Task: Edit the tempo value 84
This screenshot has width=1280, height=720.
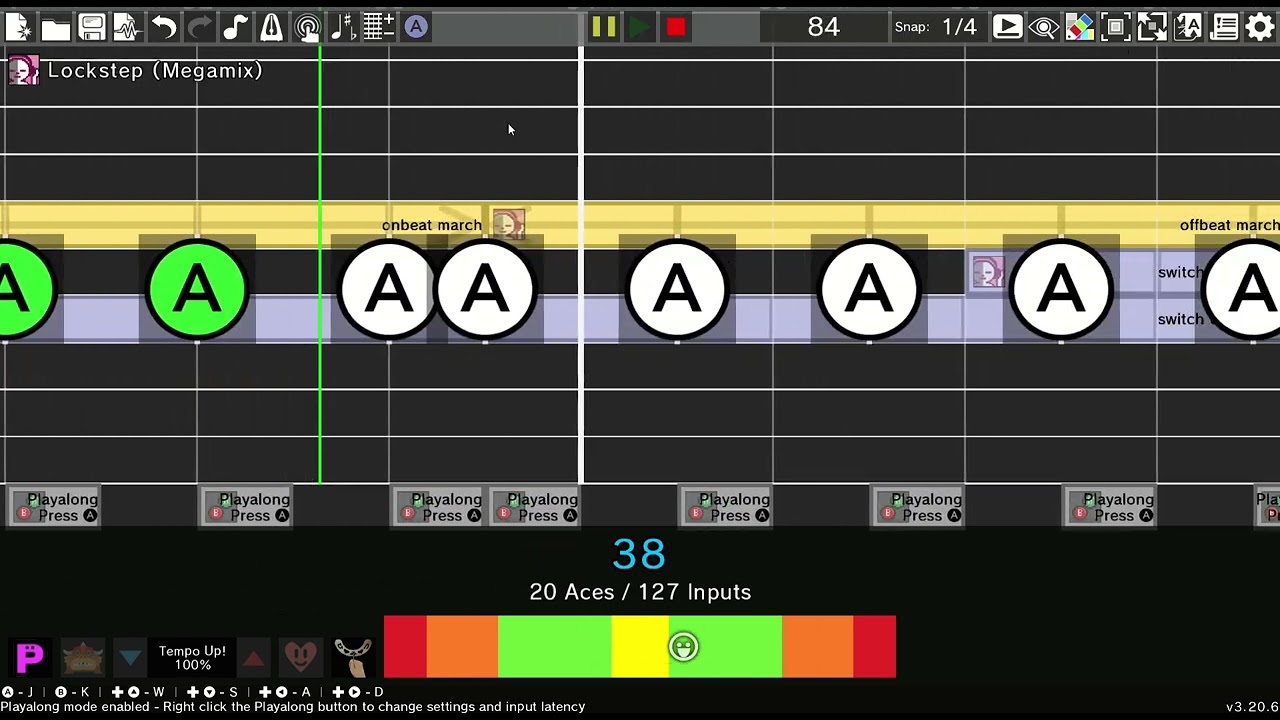Action: coord(824,27)
